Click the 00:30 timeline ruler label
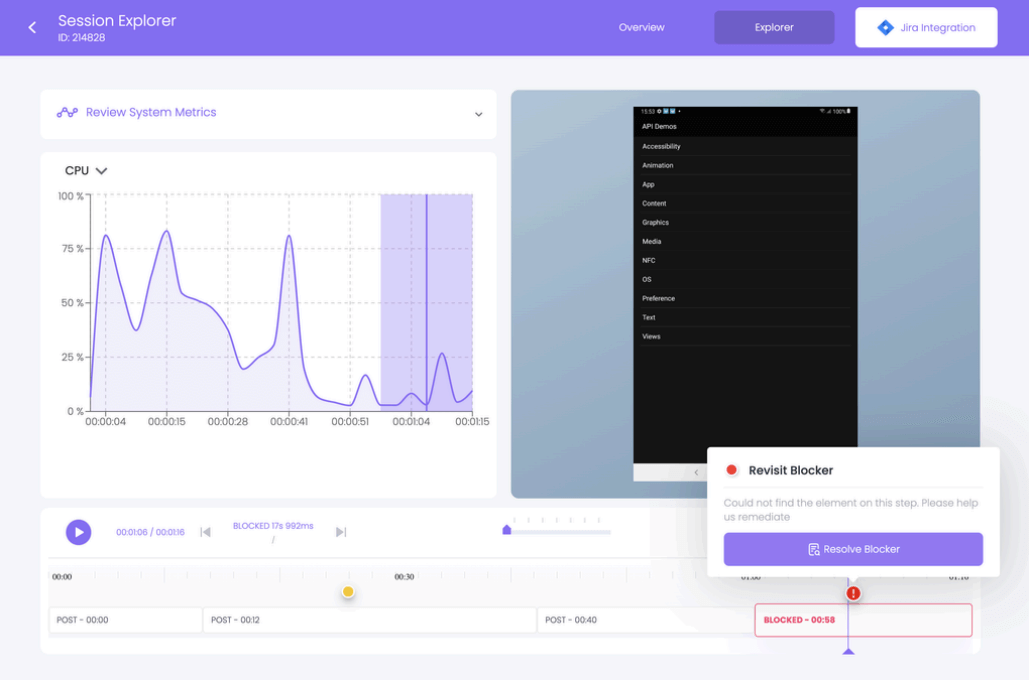 [x=404, y=576]
